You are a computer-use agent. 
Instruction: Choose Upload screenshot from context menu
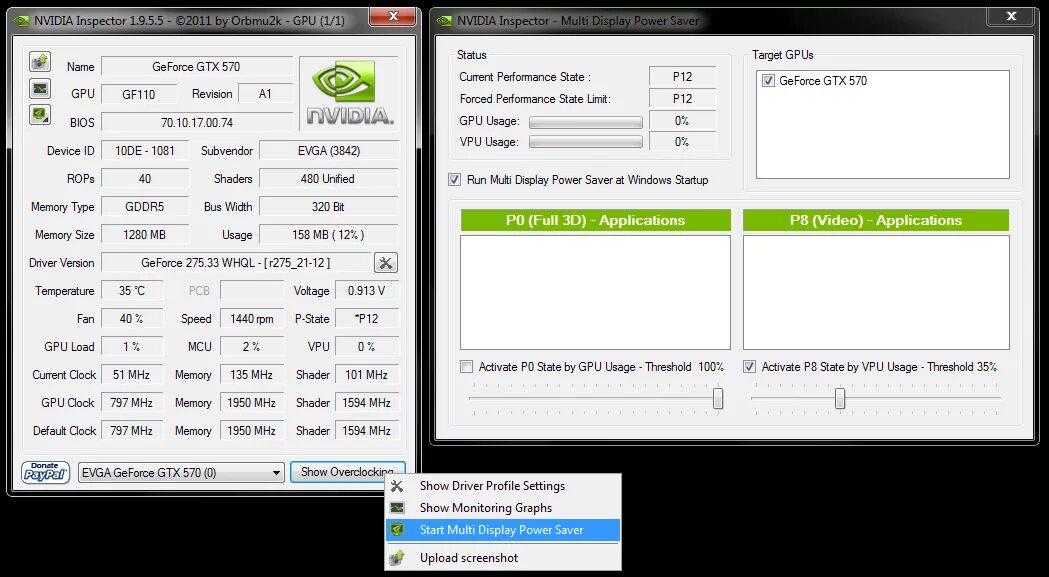point(503,558)
